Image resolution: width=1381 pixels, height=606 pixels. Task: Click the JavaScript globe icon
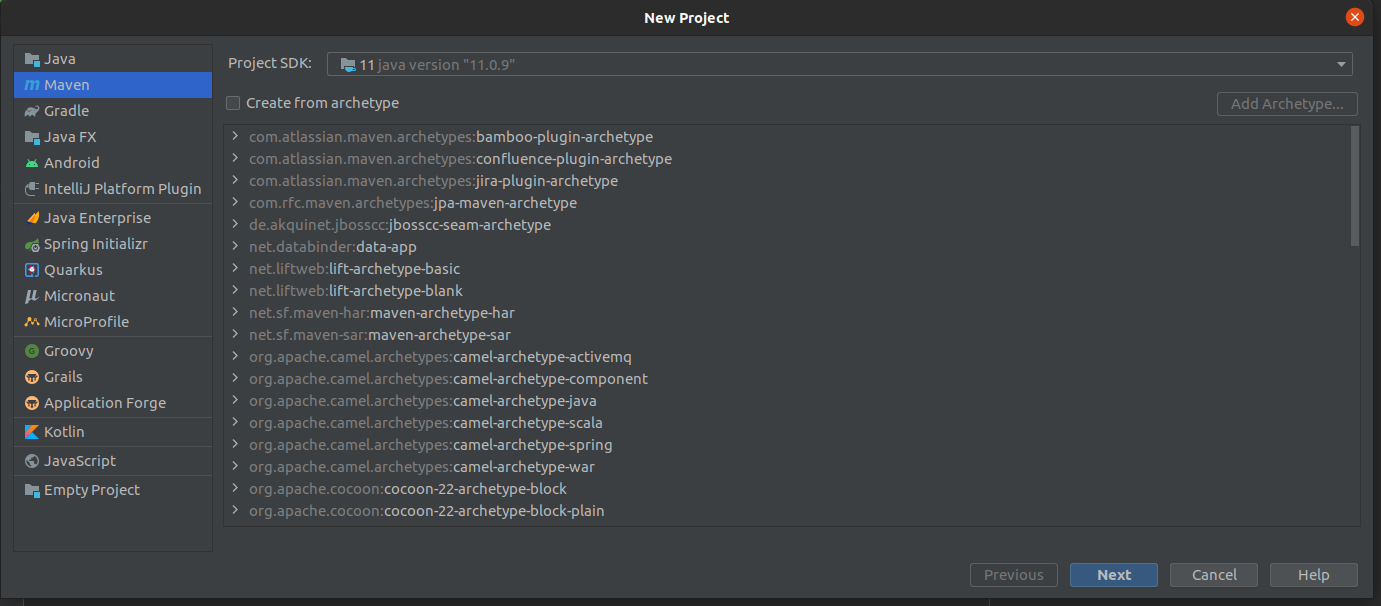[32, 461]
